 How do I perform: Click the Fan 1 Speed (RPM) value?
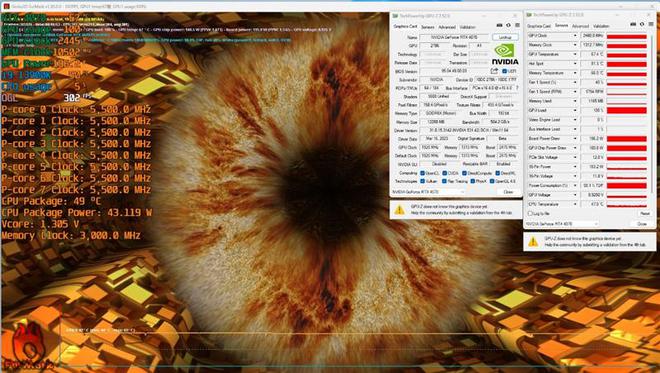point(593,91)
